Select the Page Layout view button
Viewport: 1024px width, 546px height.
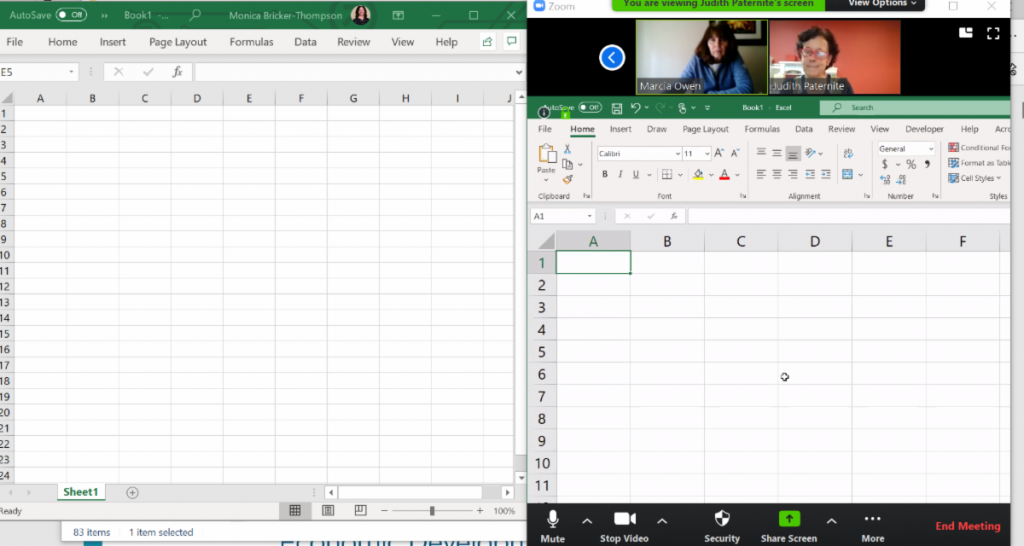pyautogui.click(x=328, y=511)
